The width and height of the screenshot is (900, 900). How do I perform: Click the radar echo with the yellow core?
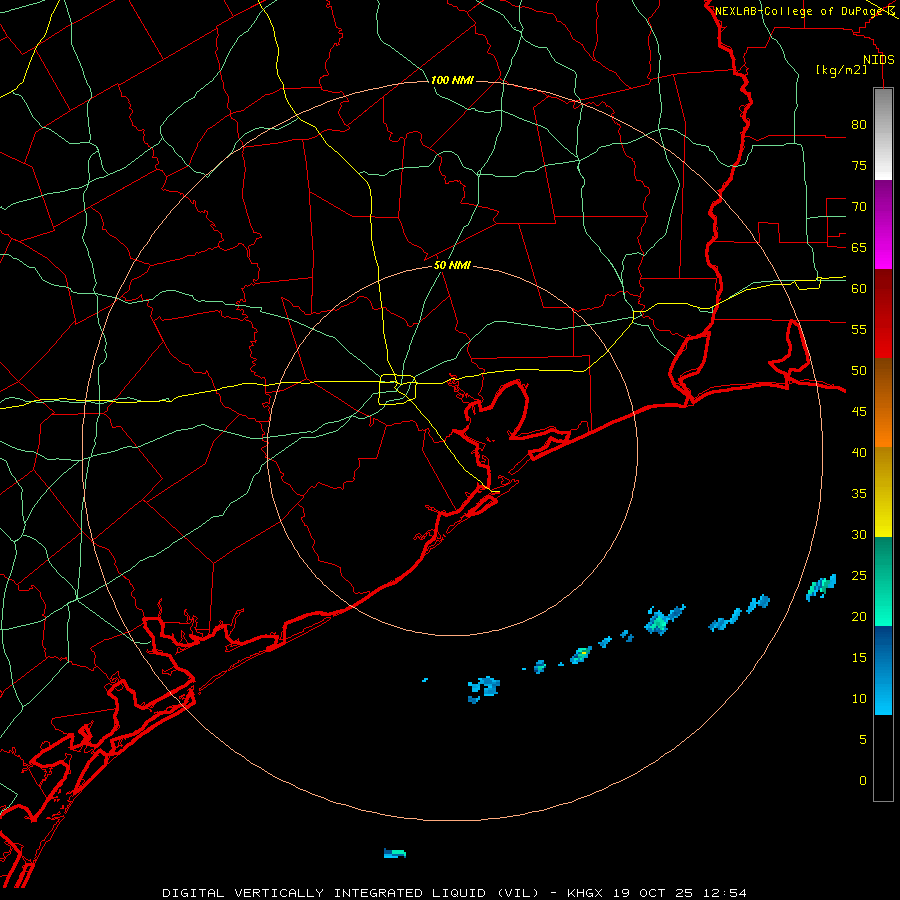click(x=581, y=654)
